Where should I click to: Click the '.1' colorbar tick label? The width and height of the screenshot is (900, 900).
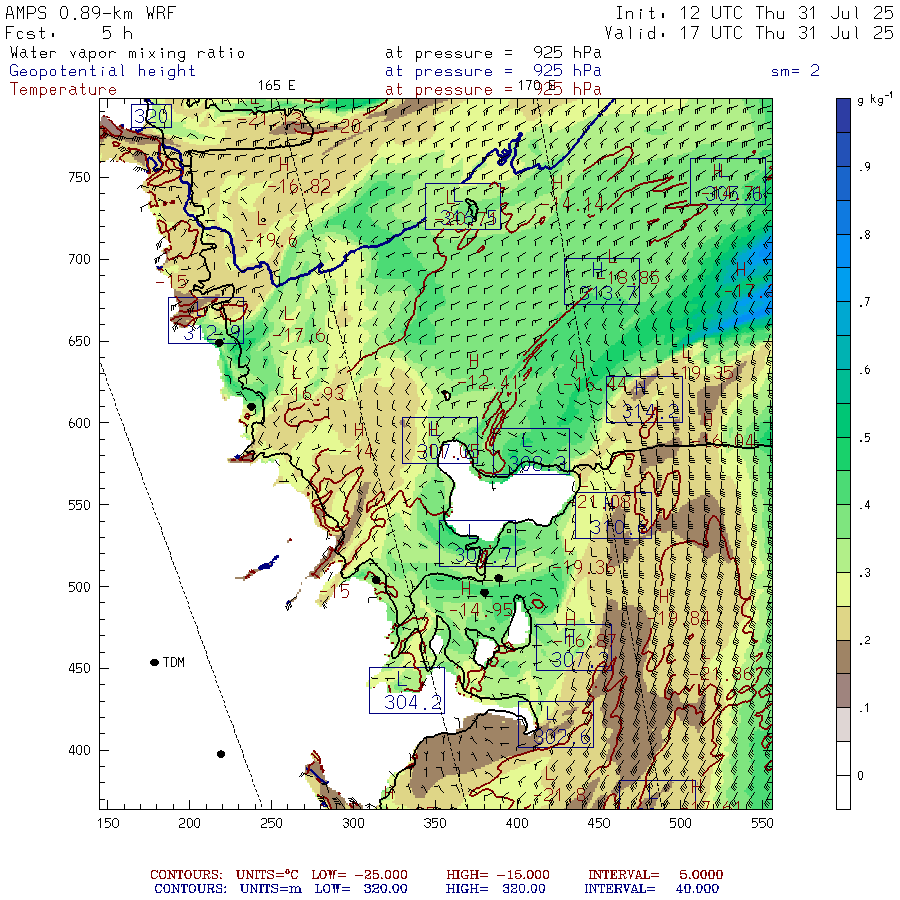[865, 708]
